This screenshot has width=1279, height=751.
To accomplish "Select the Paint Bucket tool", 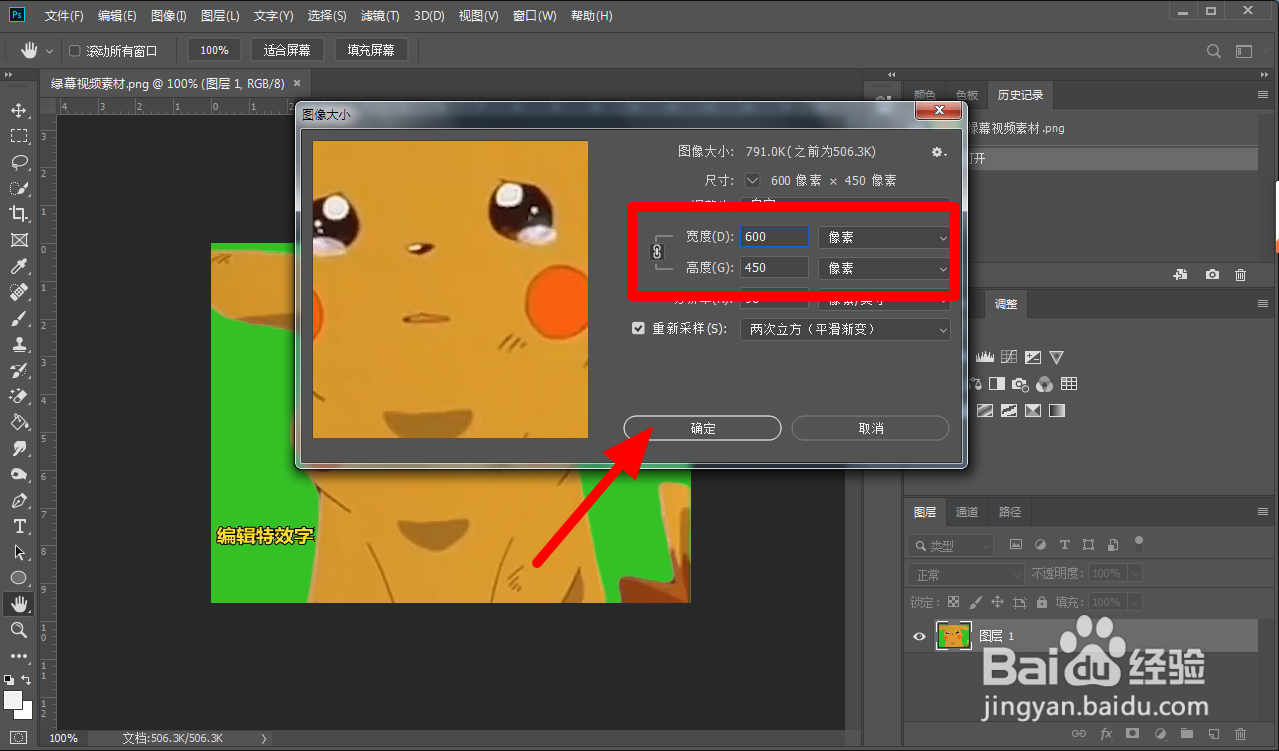I will tap(19, 422).
